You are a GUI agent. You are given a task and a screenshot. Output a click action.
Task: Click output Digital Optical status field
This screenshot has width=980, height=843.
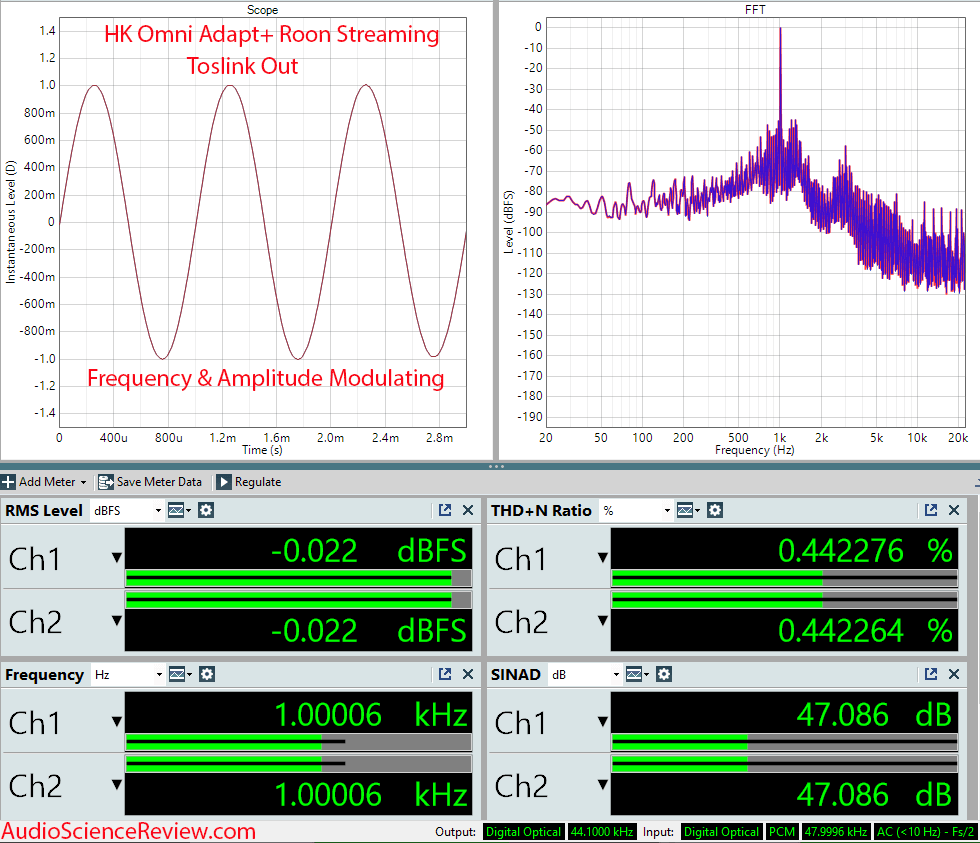[x=523, y=832]
